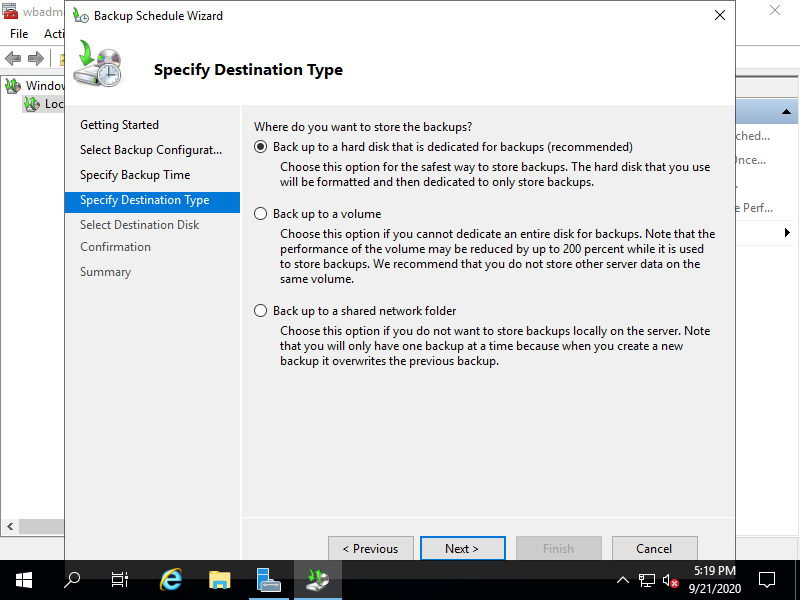Click the Next button in the wizard
Image resolution: width=800 pixels, height=600 pixels.
[463, 548]
